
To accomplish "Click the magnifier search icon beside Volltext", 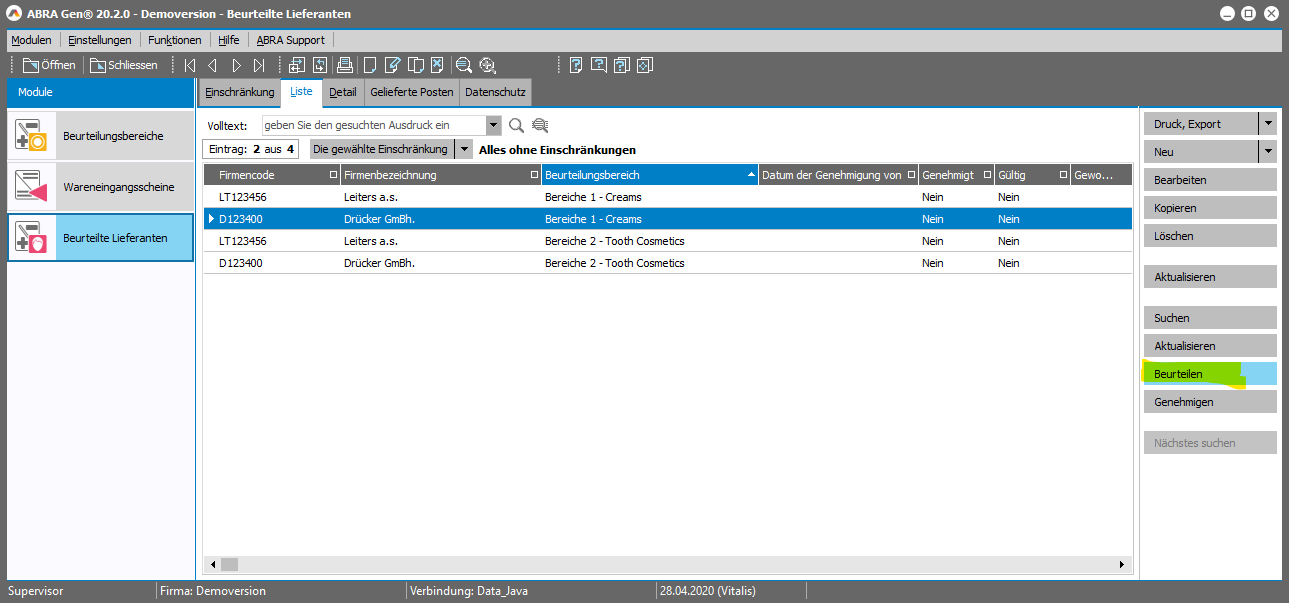I will pos(516,125).
